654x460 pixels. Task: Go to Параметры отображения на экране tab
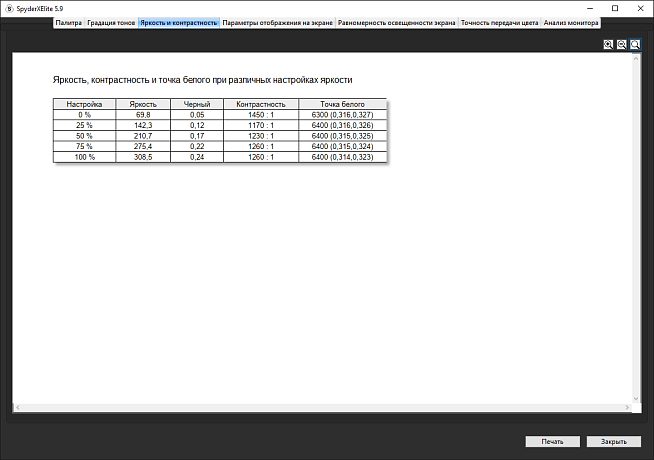pos(277,21)
